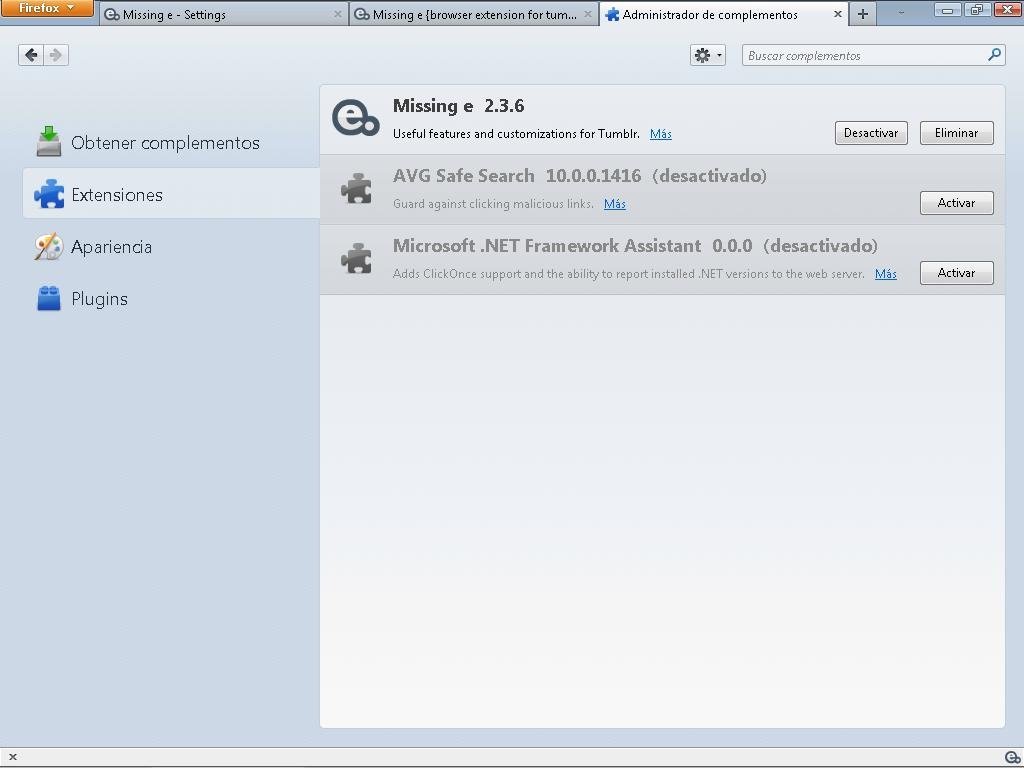This screenshot has width=1024, height=768.
Task: Open Obtener complementos section
Action: (171, 142)
